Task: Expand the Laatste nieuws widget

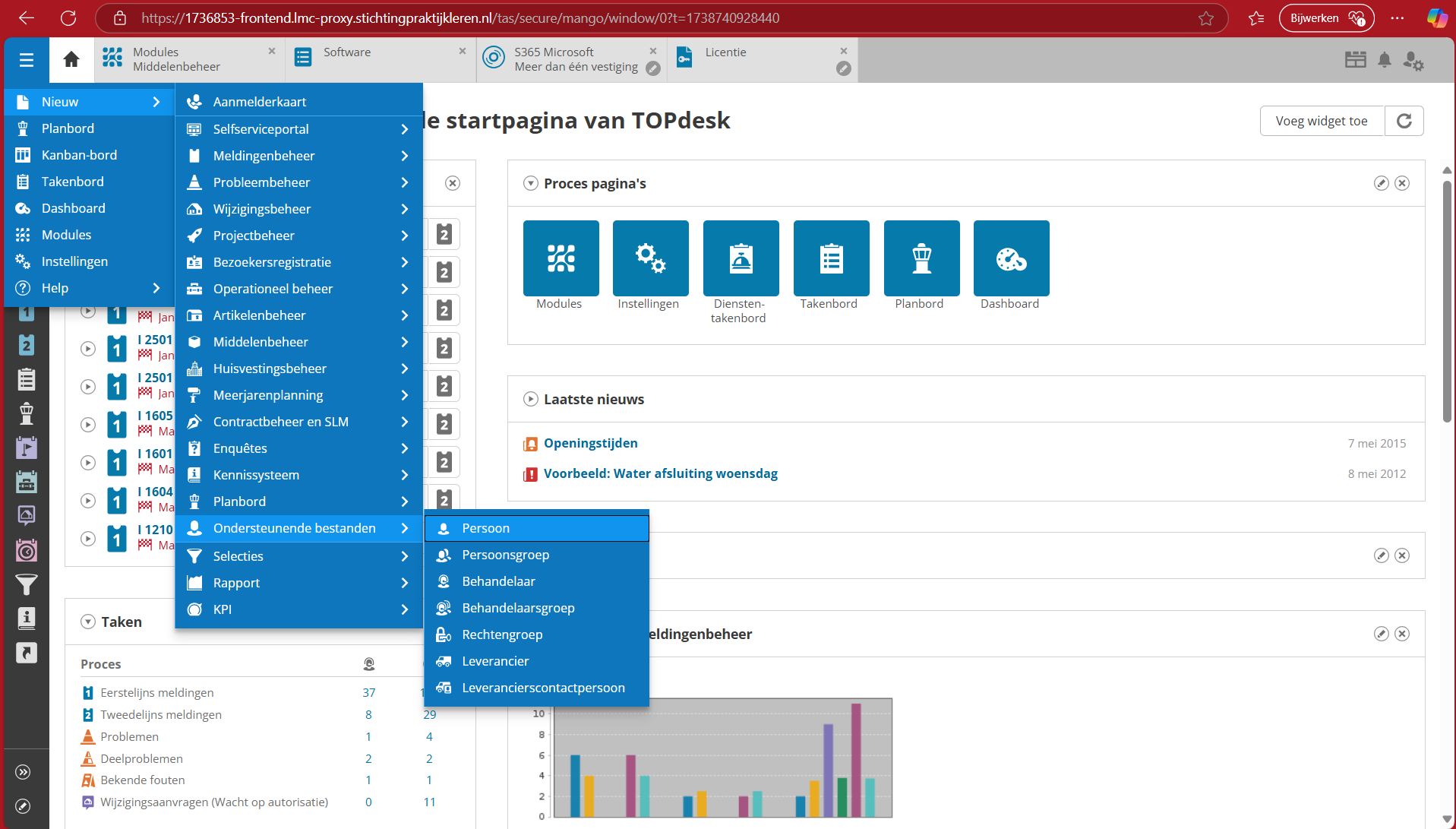Action: 531,399
